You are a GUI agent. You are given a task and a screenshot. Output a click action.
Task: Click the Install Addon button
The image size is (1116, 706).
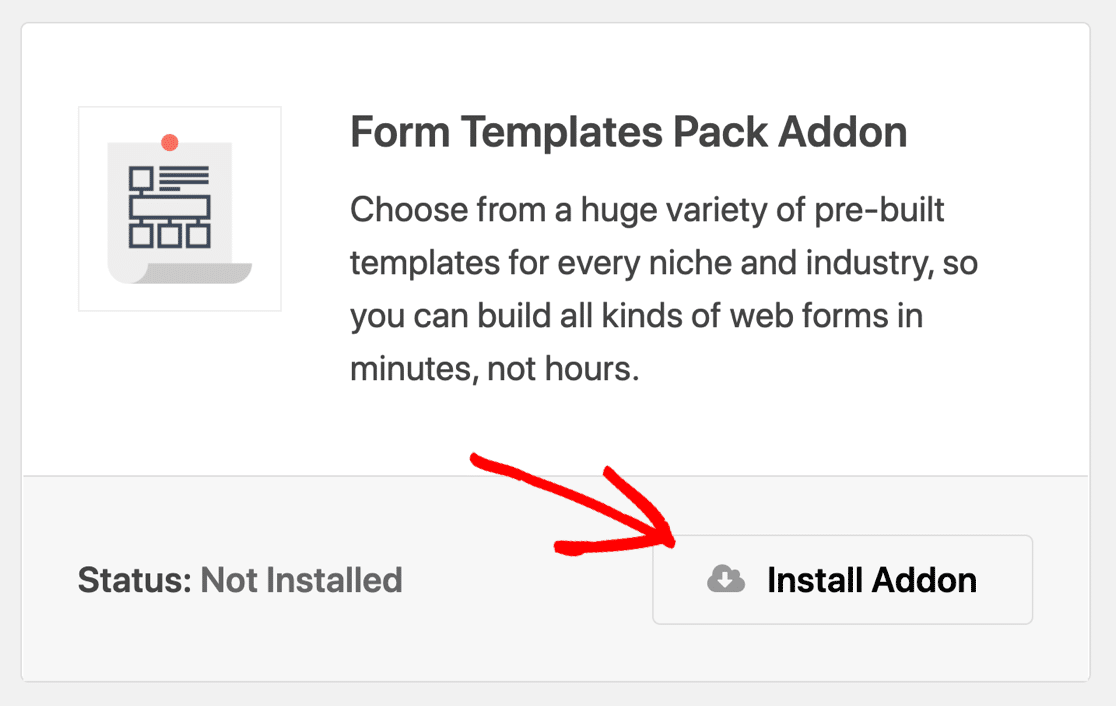tap(842, 580)
